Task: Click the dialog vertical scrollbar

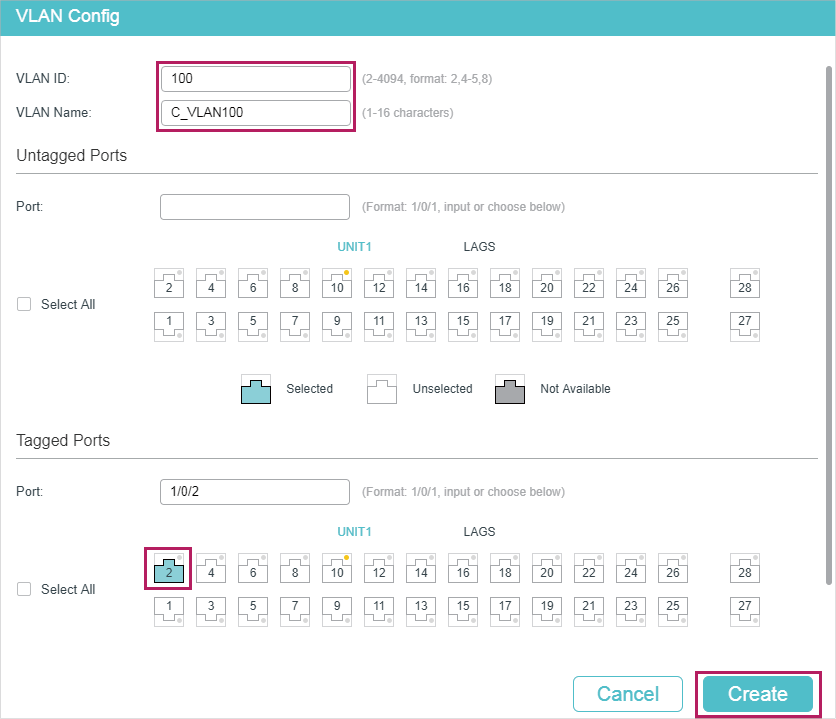Action: [829, 325]
